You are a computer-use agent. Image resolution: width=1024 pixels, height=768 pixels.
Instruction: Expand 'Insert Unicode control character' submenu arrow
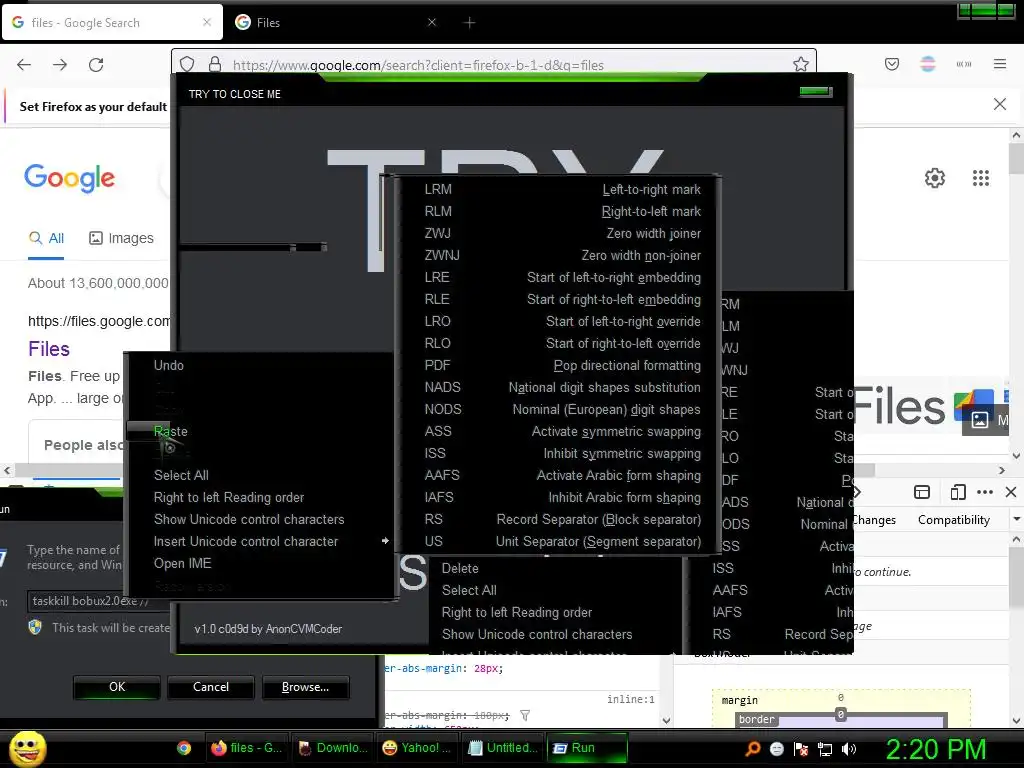tap(385, 541)
